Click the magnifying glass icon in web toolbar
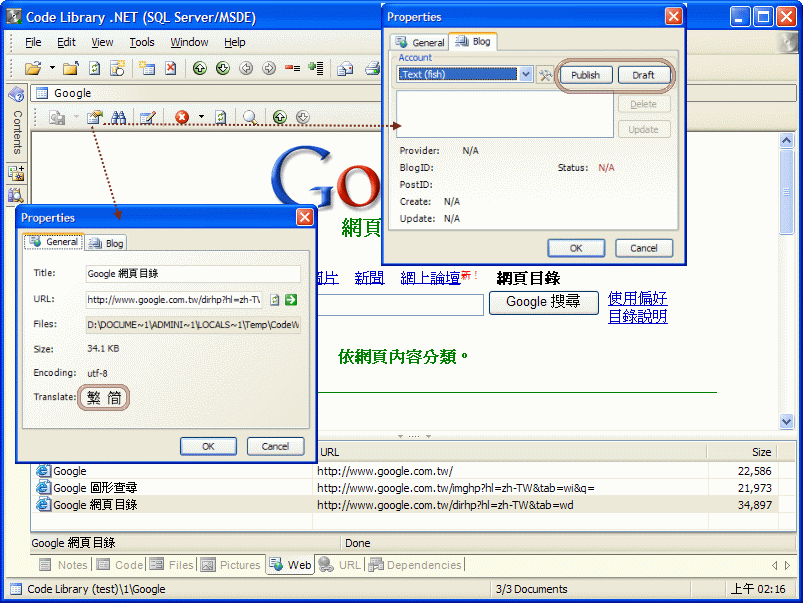Image resolution: width=803 pixels, height=603 pixels. click(250, 117)
